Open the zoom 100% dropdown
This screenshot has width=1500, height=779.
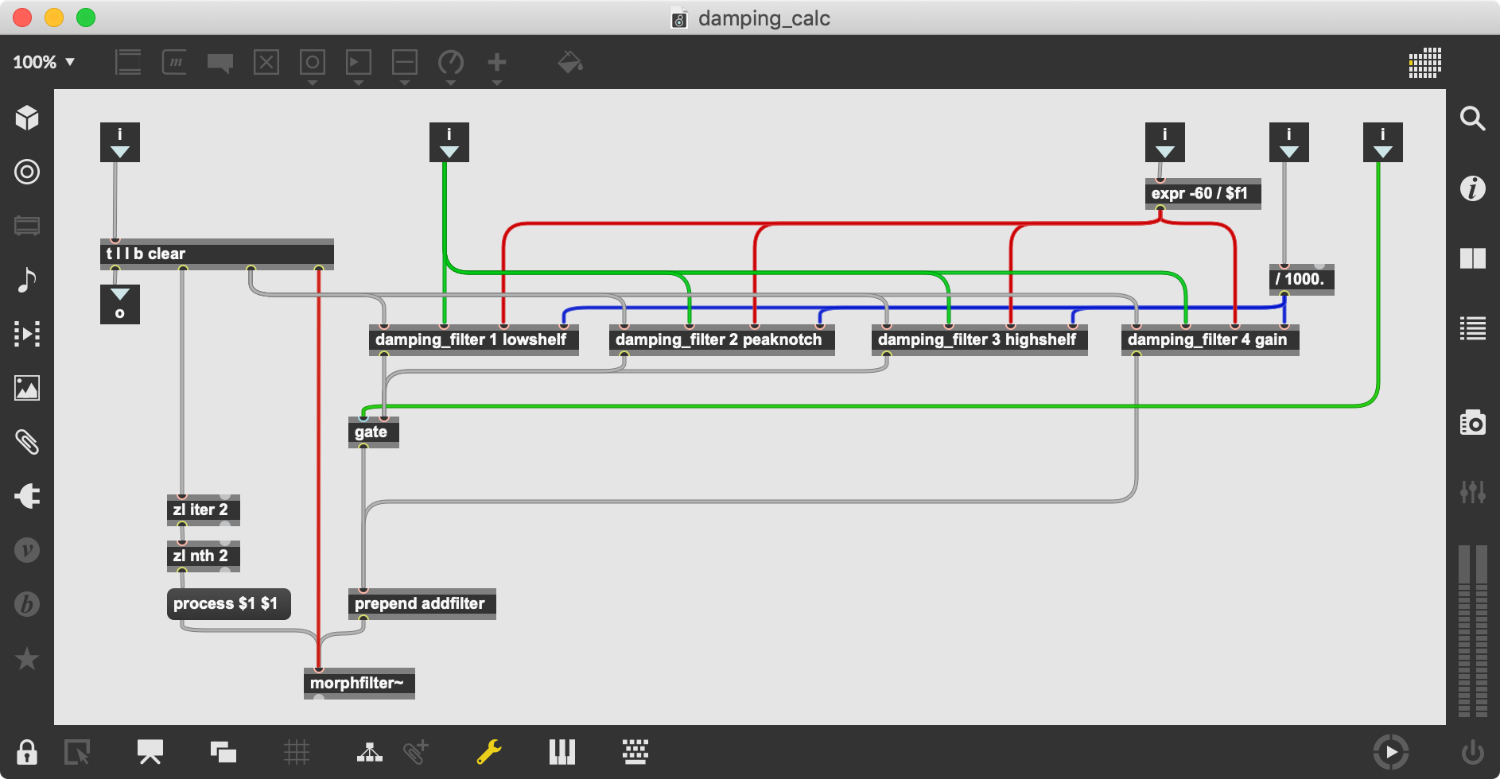(44, 62)
